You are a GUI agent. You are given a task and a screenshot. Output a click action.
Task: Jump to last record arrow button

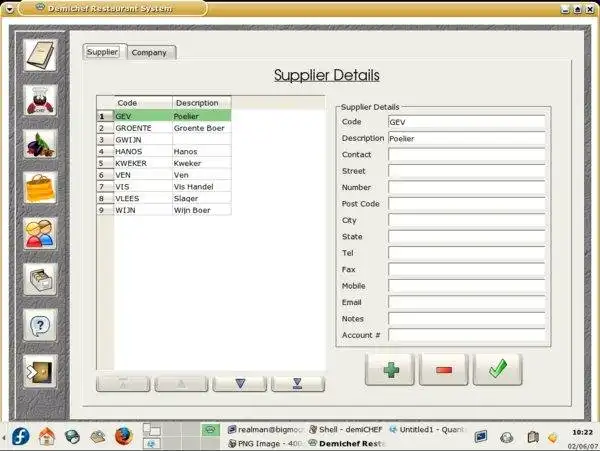298,384
